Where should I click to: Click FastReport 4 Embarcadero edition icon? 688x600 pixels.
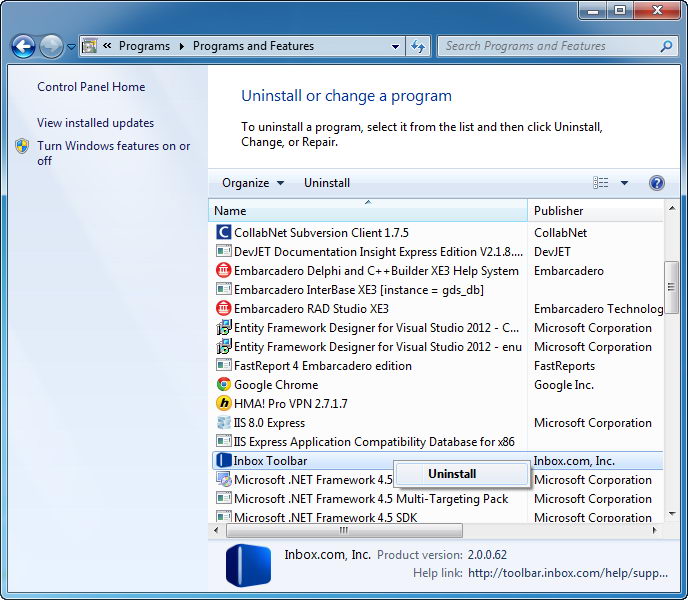[x=224, y=366]
